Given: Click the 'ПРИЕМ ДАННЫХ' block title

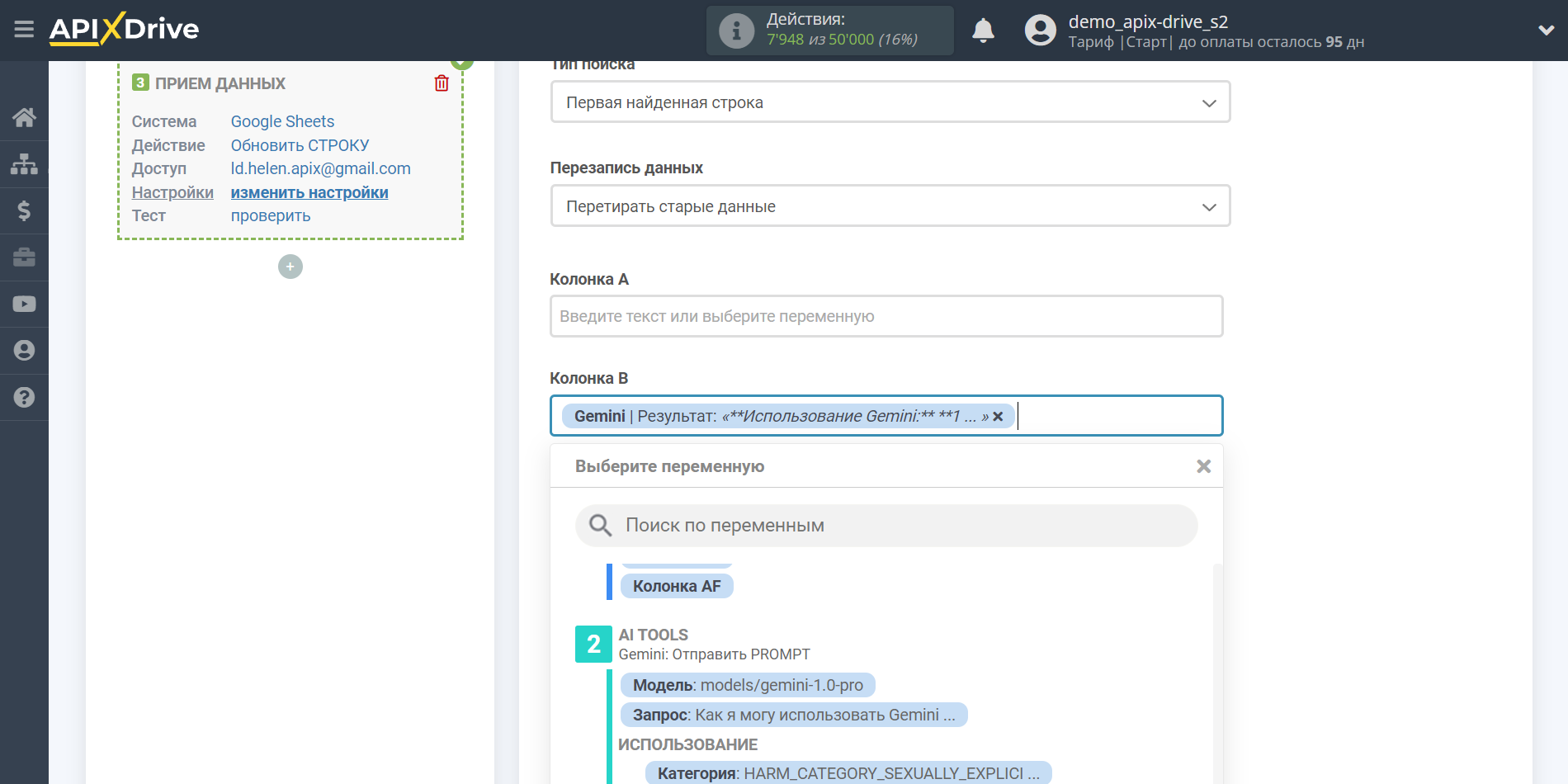Looking at the screenshot, I should click(220, 83).
